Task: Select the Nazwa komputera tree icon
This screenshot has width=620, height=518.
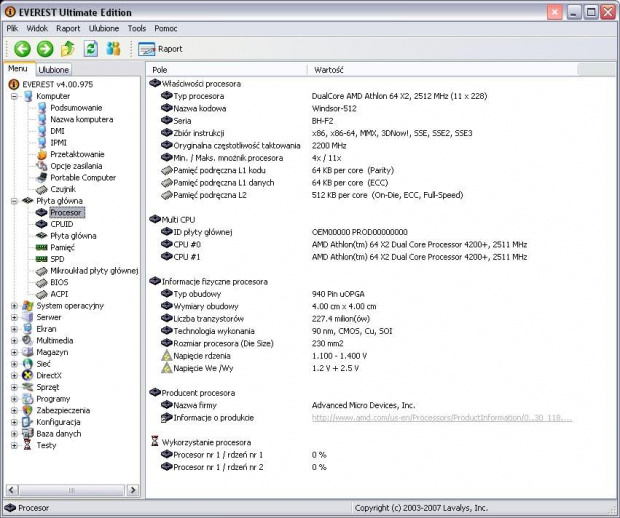Action: click(x=42, y=119)
